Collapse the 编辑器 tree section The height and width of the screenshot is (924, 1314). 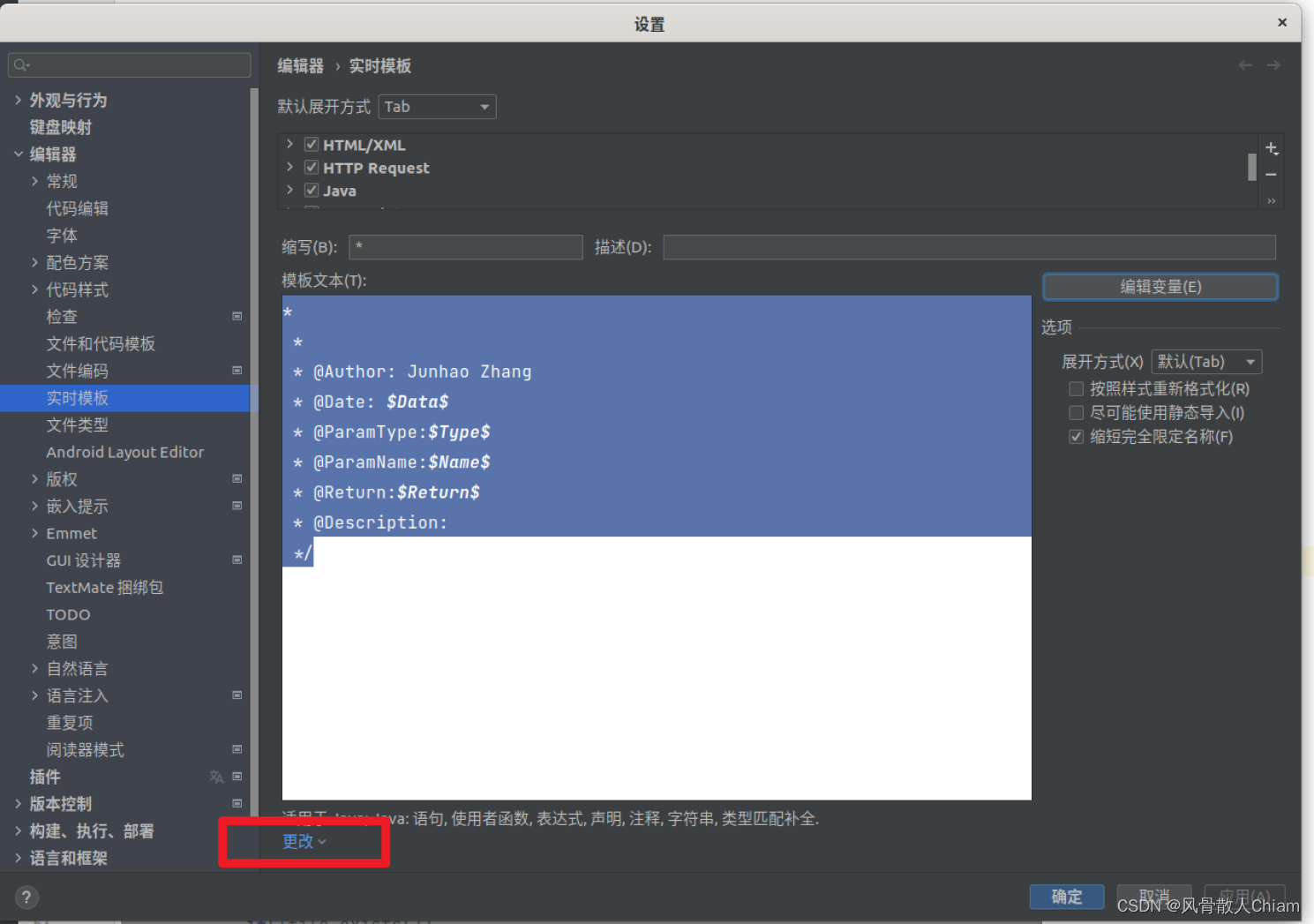click(19, 154)
